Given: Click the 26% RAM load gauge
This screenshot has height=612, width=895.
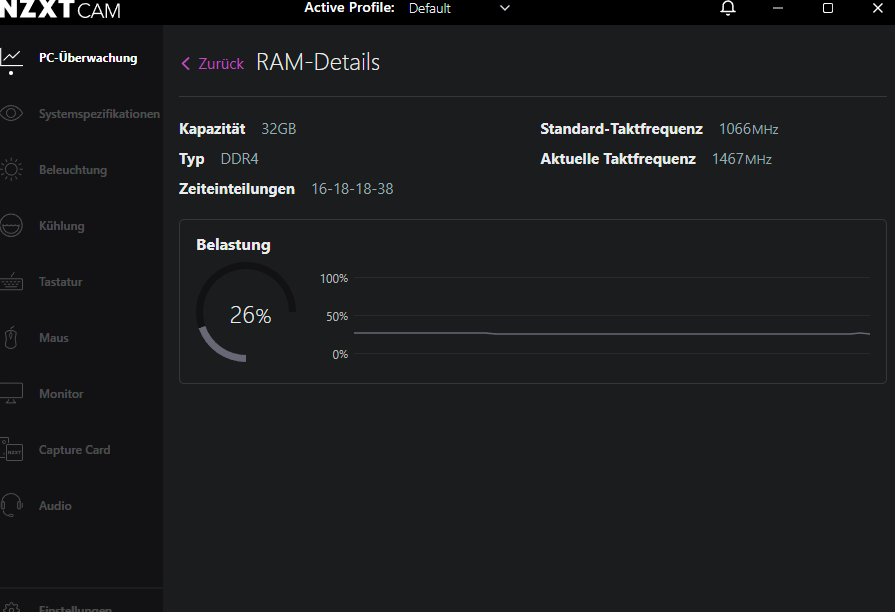Looking at the screenshot, I should coord(247,314).
